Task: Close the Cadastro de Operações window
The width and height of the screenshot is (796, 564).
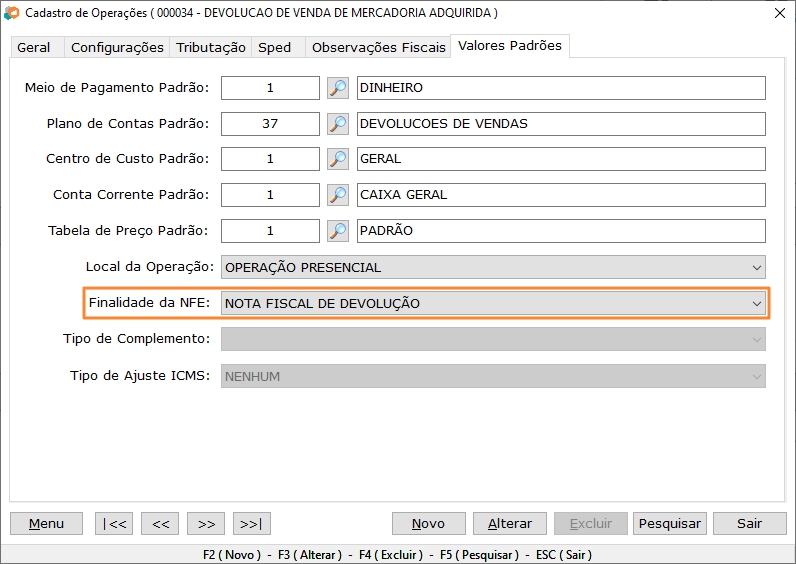Action: [780, 13]
